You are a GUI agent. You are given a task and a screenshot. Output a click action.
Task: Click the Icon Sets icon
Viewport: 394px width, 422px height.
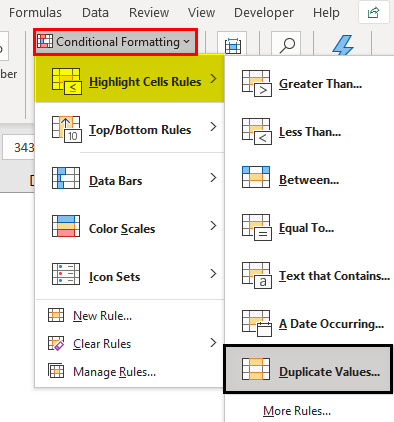click(x=66, y=274)
